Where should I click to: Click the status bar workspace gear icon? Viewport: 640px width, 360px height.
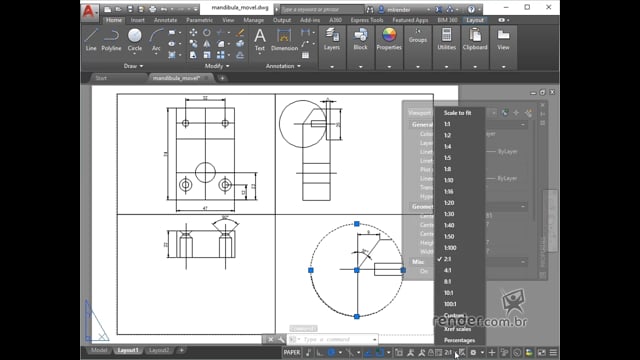(473, 352)
